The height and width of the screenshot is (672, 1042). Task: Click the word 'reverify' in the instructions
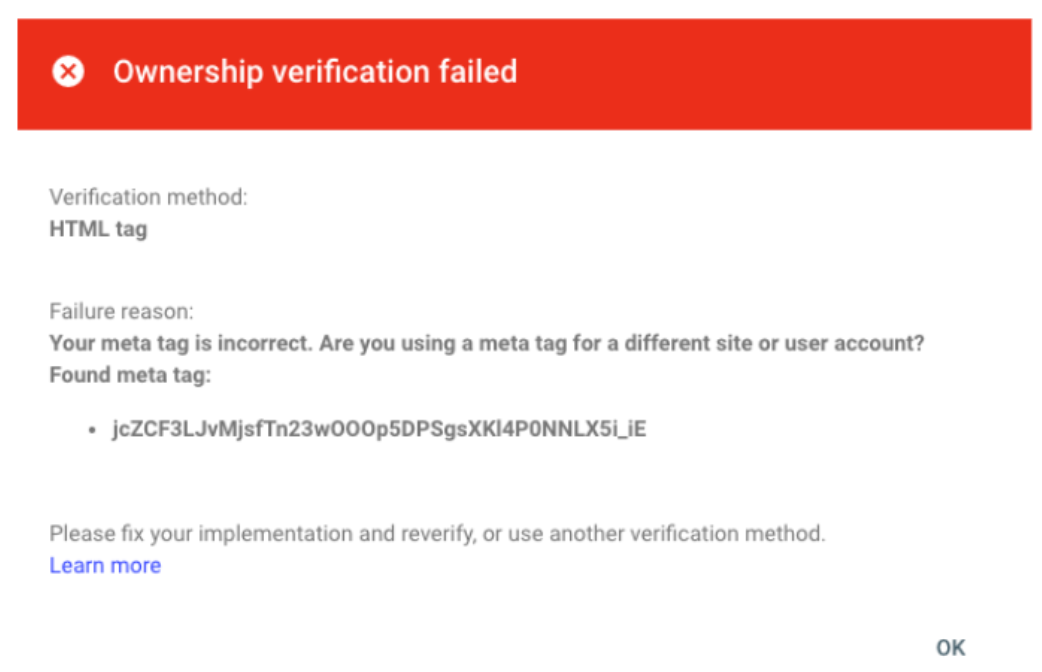(x=438, y=534)
